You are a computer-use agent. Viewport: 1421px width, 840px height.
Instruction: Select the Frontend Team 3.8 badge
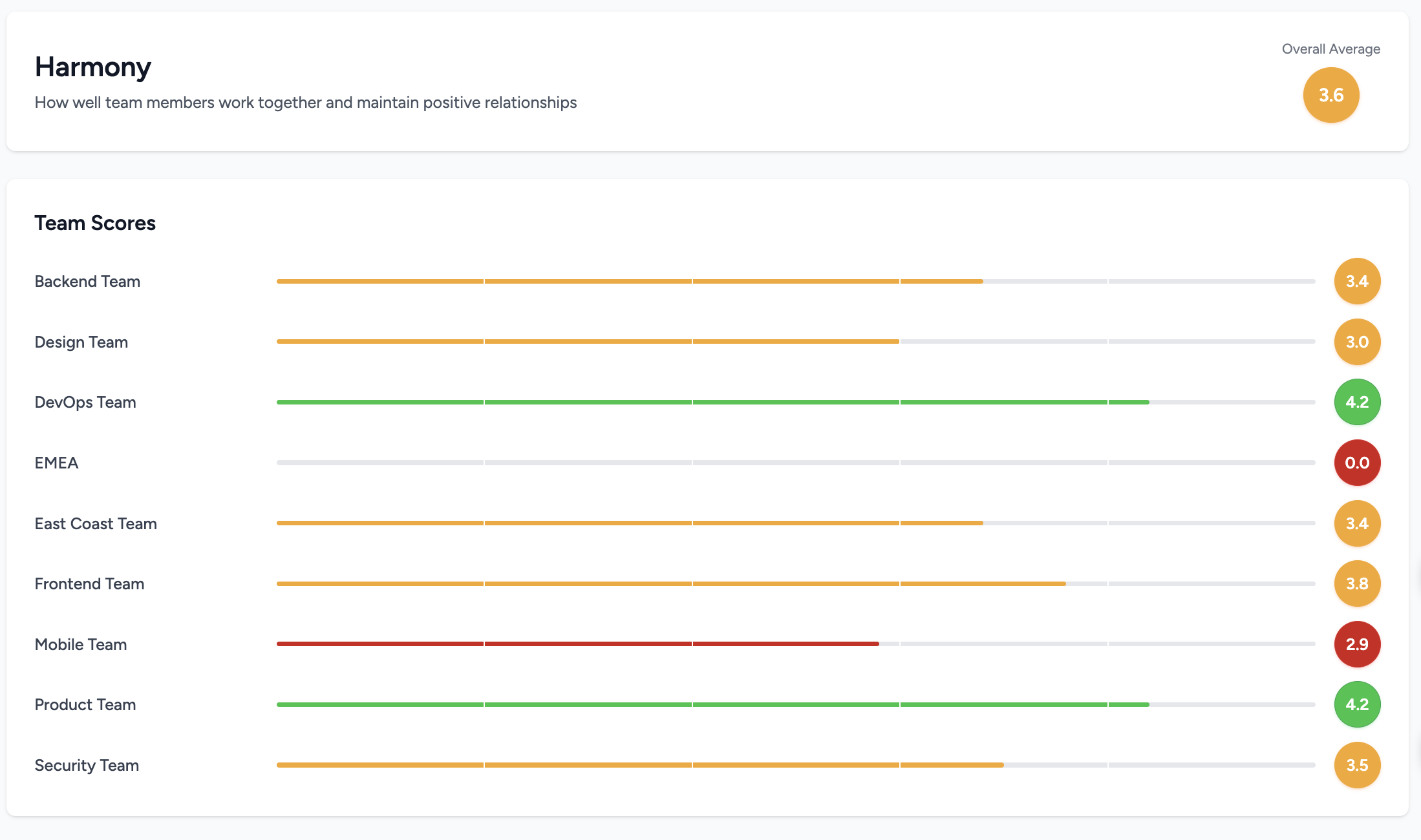(1357, 583)
